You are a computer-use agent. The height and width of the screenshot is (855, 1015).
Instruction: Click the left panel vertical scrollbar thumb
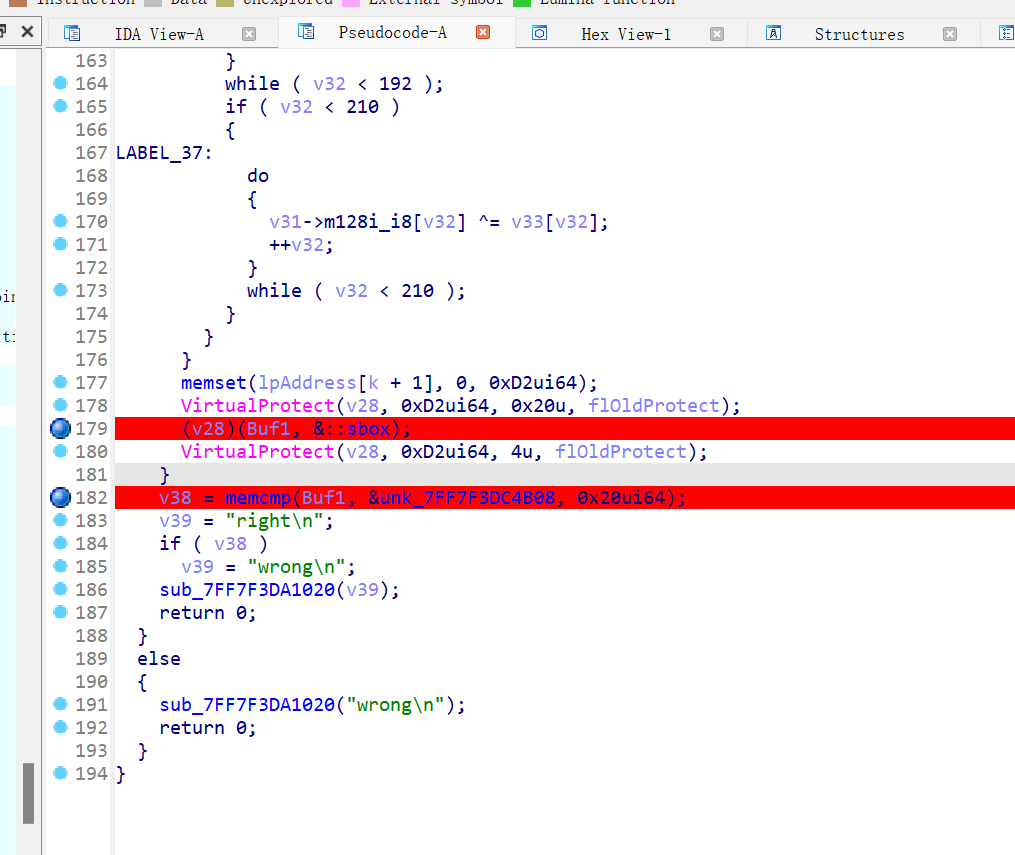29,792
